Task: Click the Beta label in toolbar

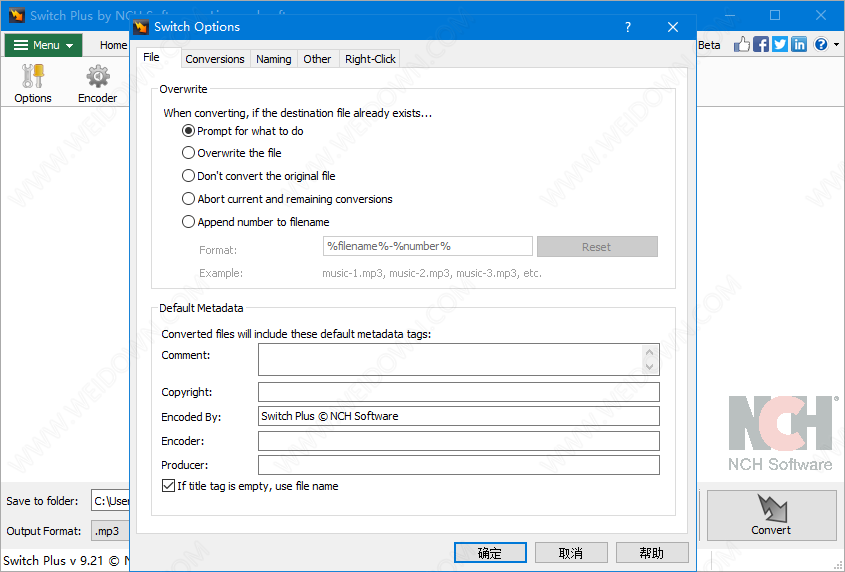Action: [709, 45]
